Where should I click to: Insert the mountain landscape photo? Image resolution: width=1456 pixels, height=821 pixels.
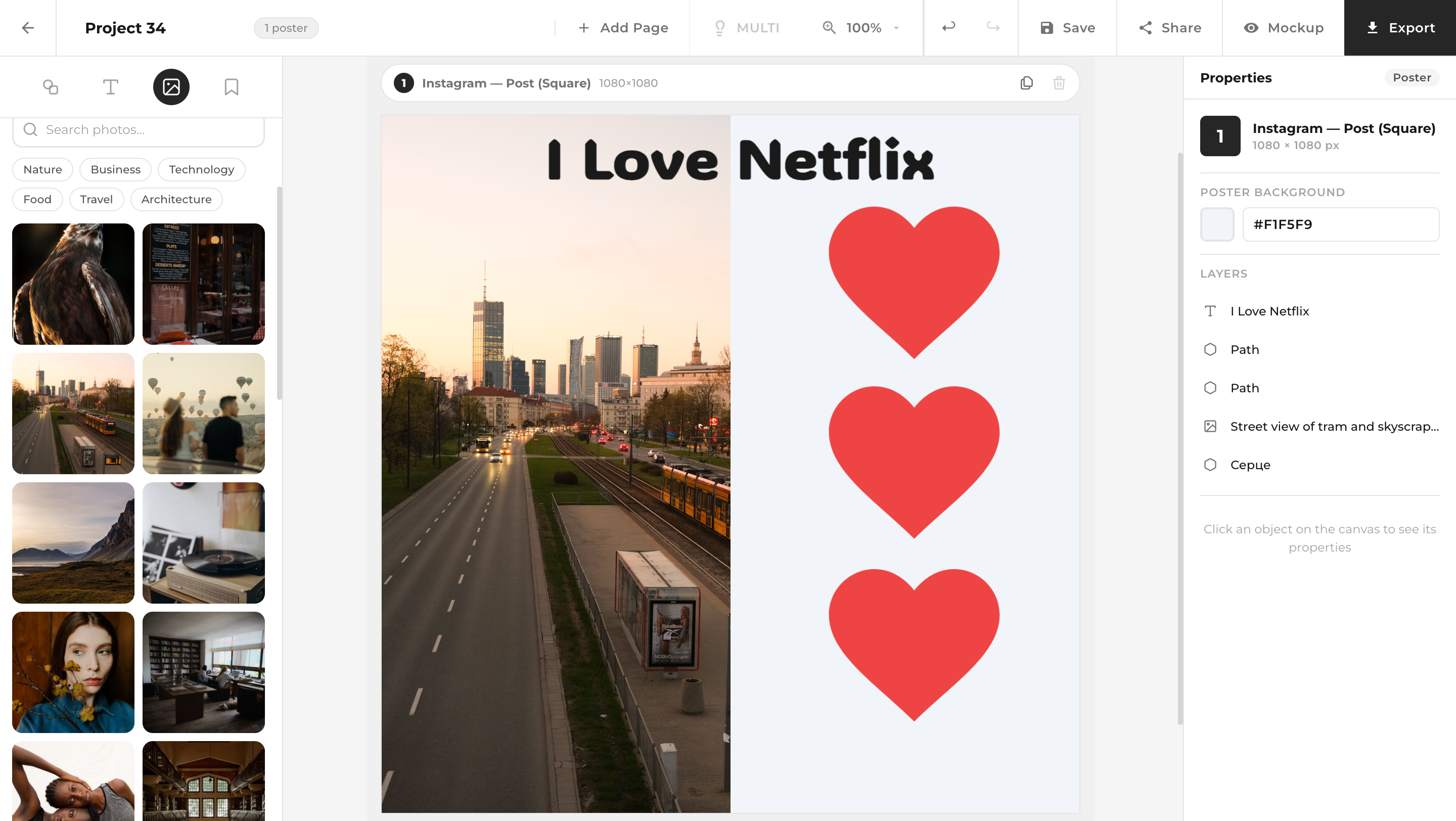coord(73,542)
